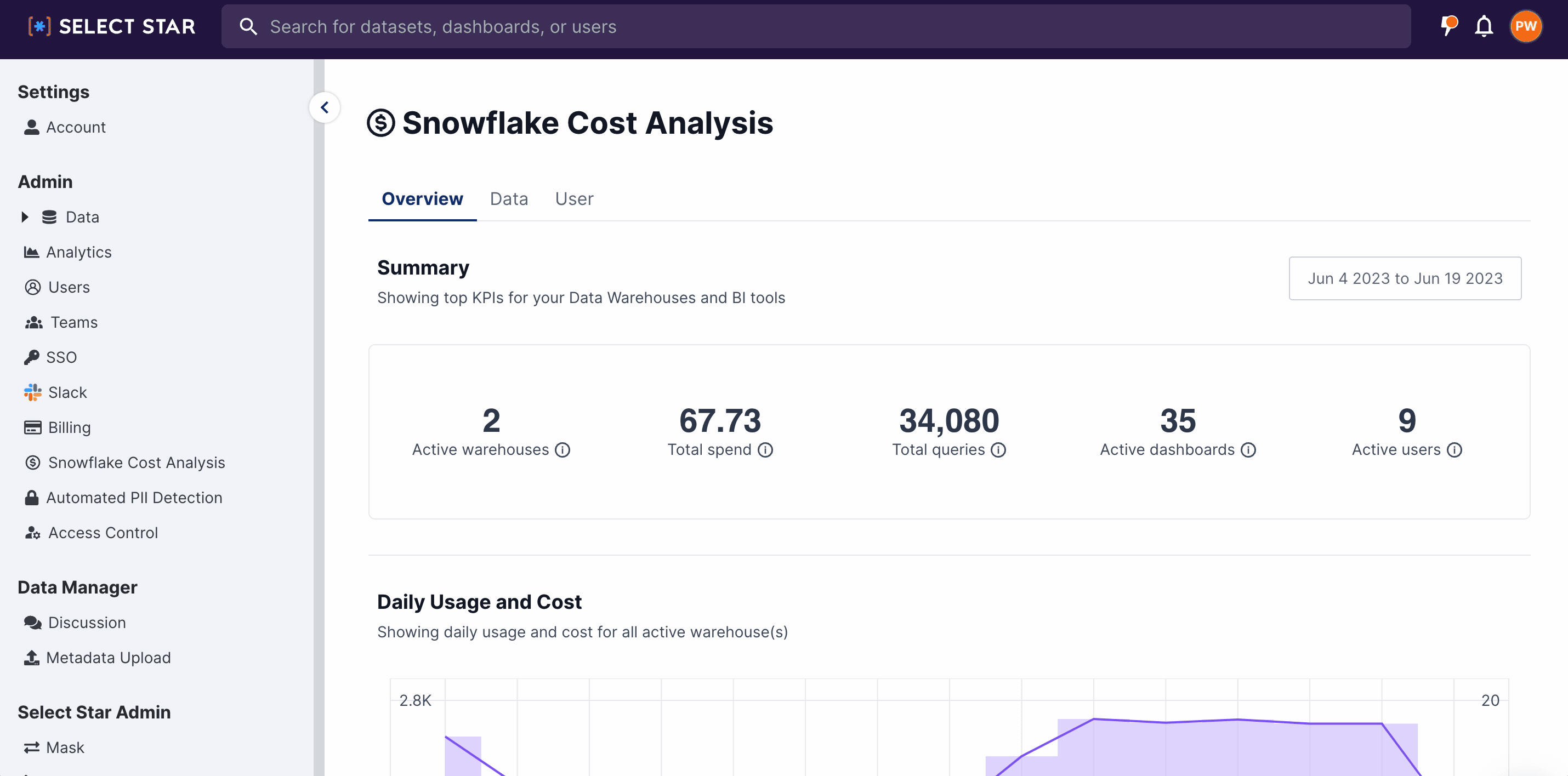
Task: Show info for Total queries
Action: tap(998, 450)
